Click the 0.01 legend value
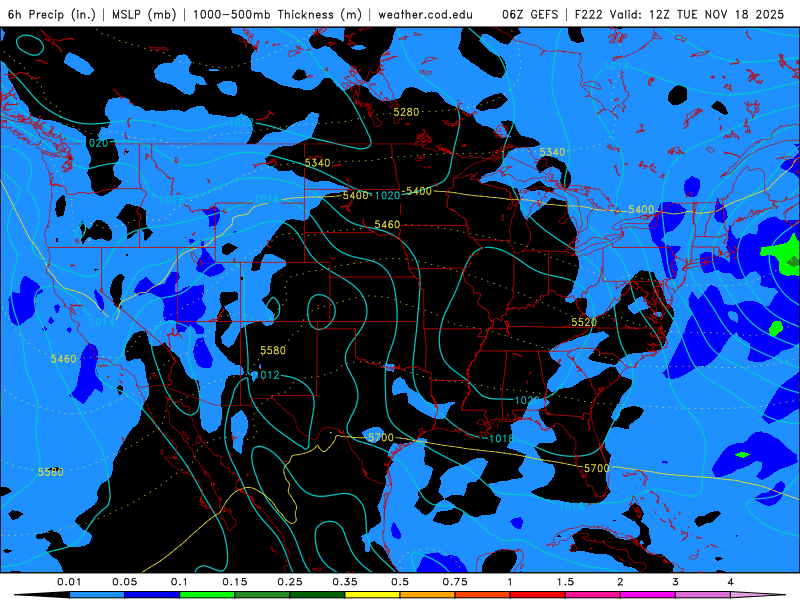The width and height of the screenshot is (800, 600). click(69, 582)
